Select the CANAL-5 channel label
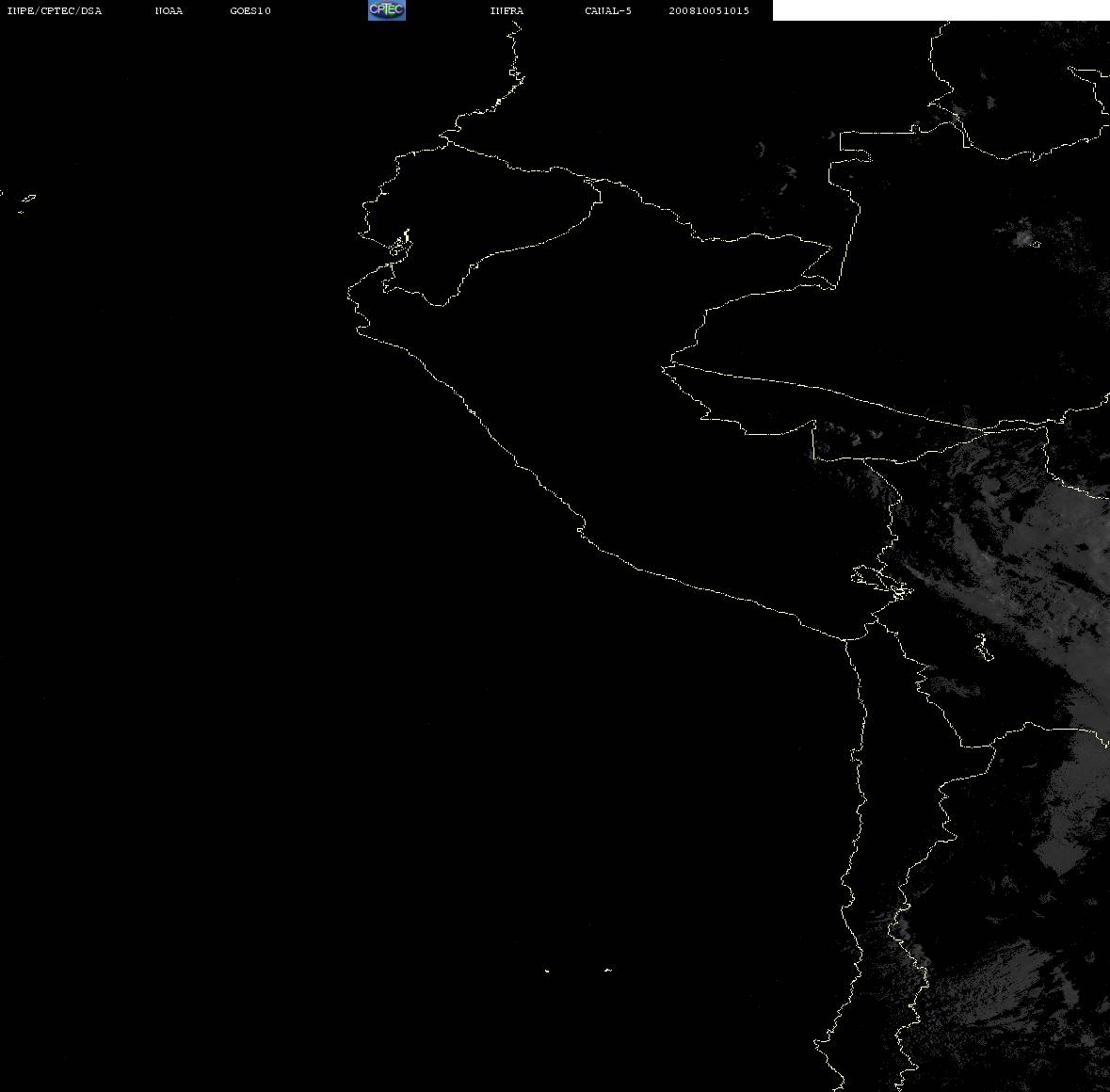This screenshot has height=1092, width=1110. pos(608,10)
